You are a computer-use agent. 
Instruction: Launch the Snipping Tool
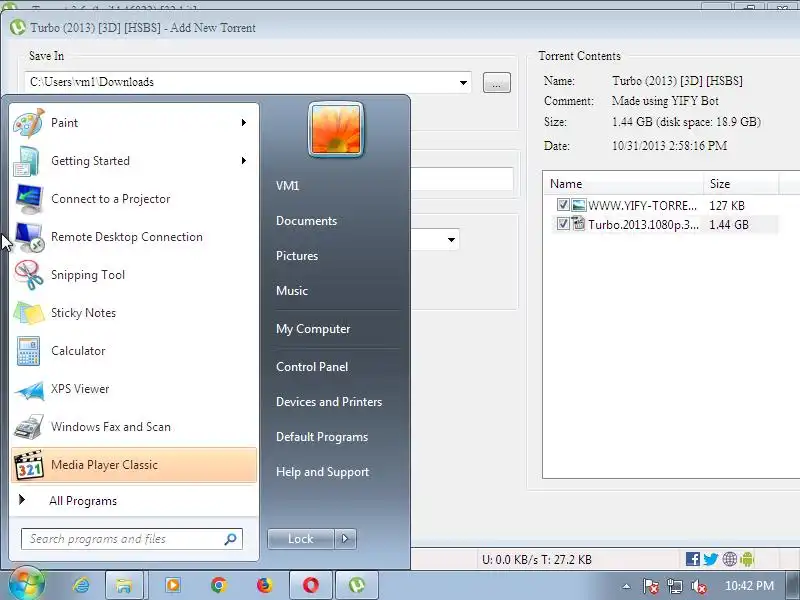pyautogui.click(x=134, y=275)
